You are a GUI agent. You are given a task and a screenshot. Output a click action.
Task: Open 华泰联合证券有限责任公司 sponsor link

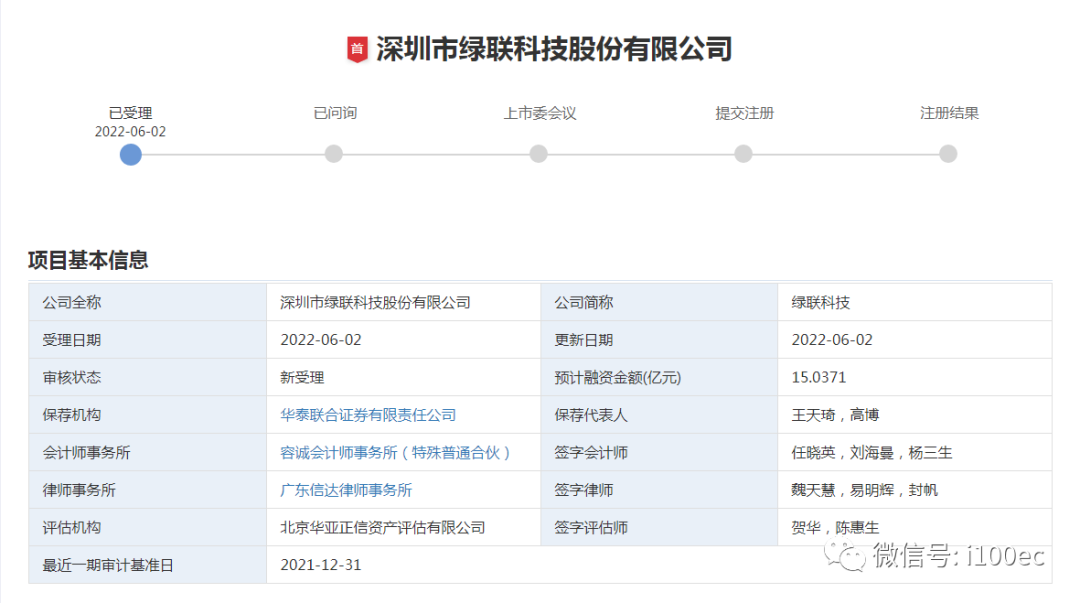point(368,415)
